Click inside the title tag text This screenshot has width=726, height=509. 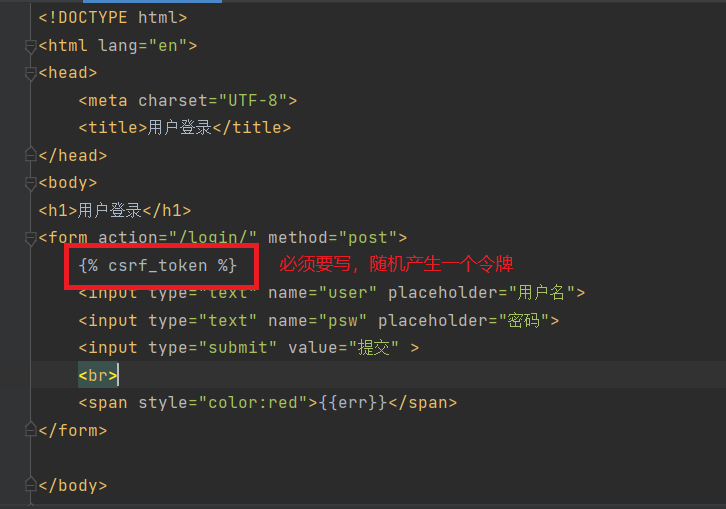point(180,128)
